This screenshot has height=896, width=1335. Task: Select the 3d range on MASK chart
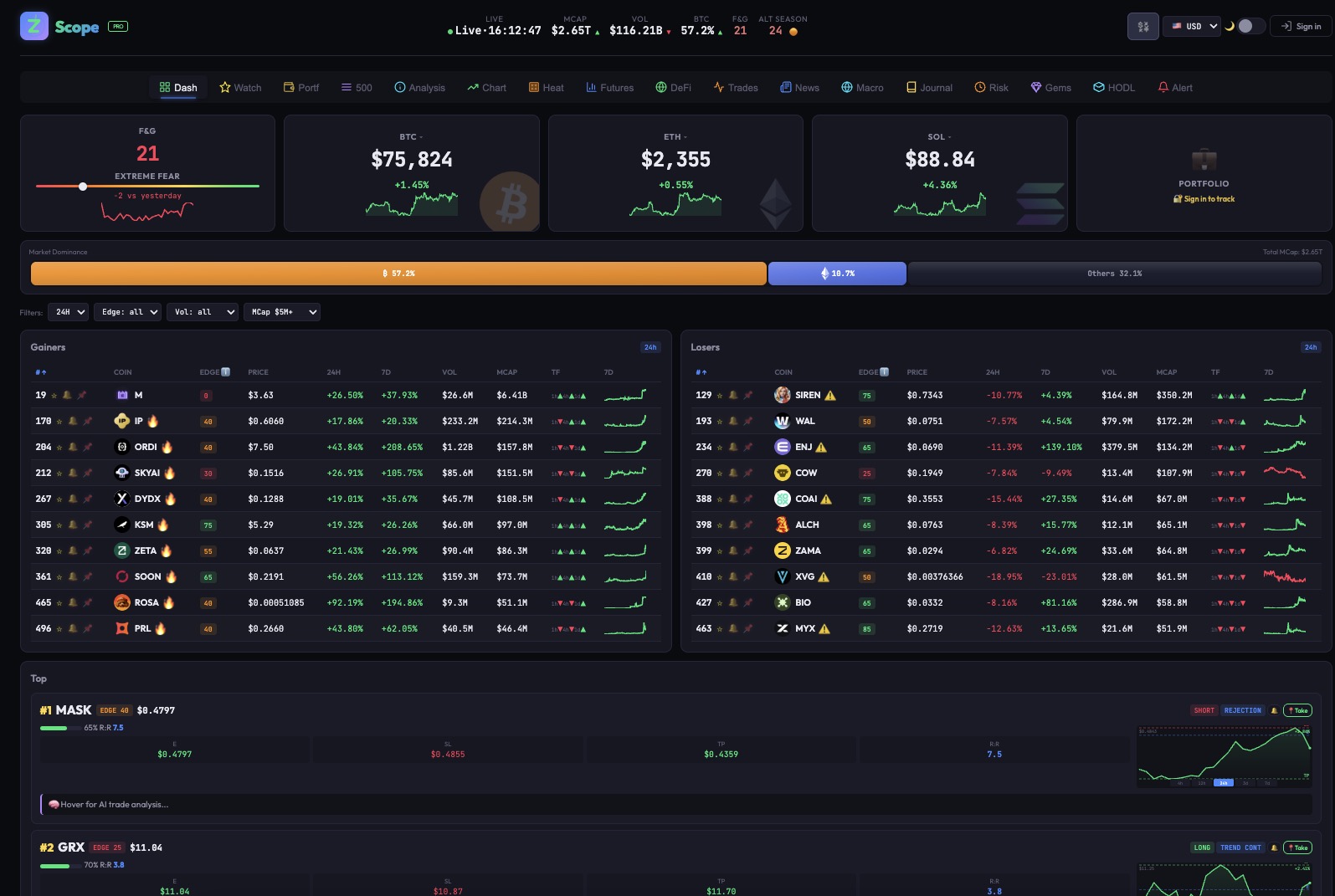coord(1245,783)
